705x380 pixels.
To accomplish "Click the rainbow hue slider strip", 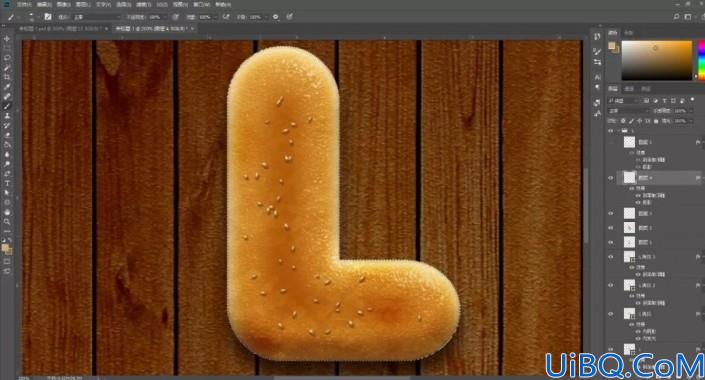I will coord(701,60).
